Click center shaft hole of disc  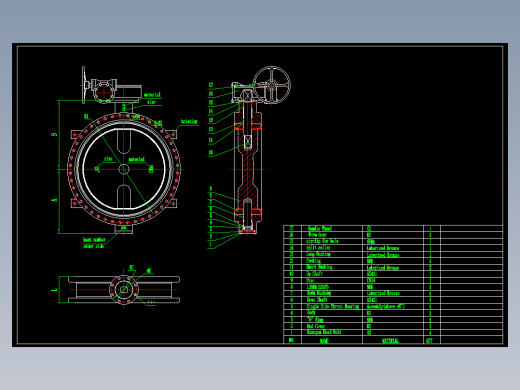(124, 169)
